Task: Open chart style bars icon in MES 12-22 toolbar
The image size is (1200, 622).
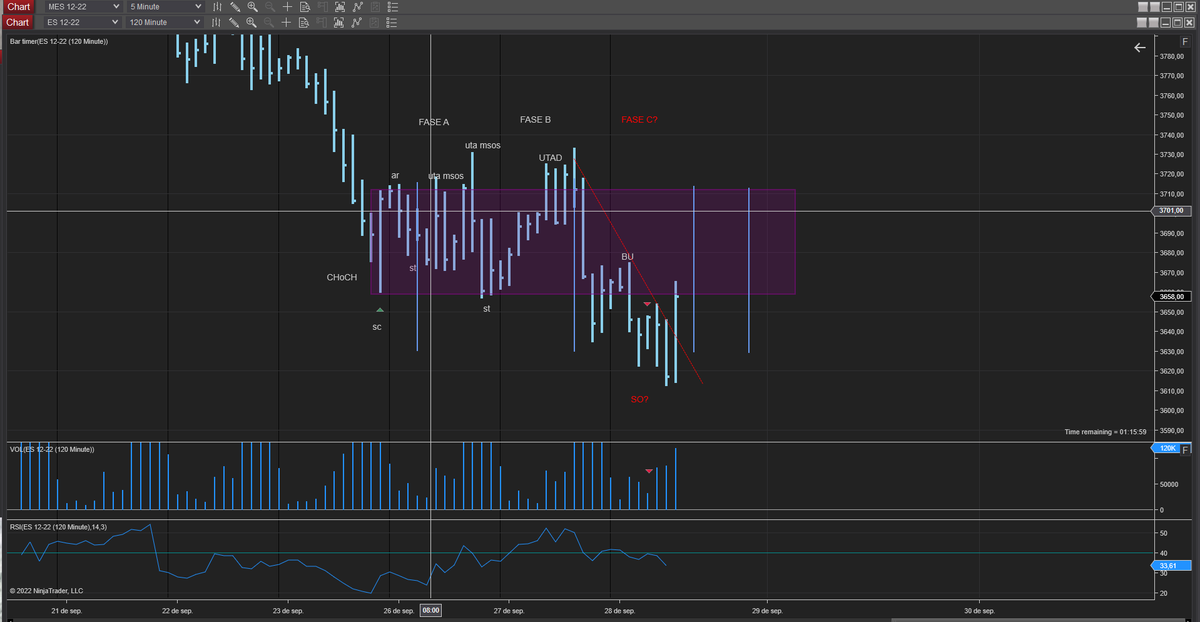Action: [217, 7]
